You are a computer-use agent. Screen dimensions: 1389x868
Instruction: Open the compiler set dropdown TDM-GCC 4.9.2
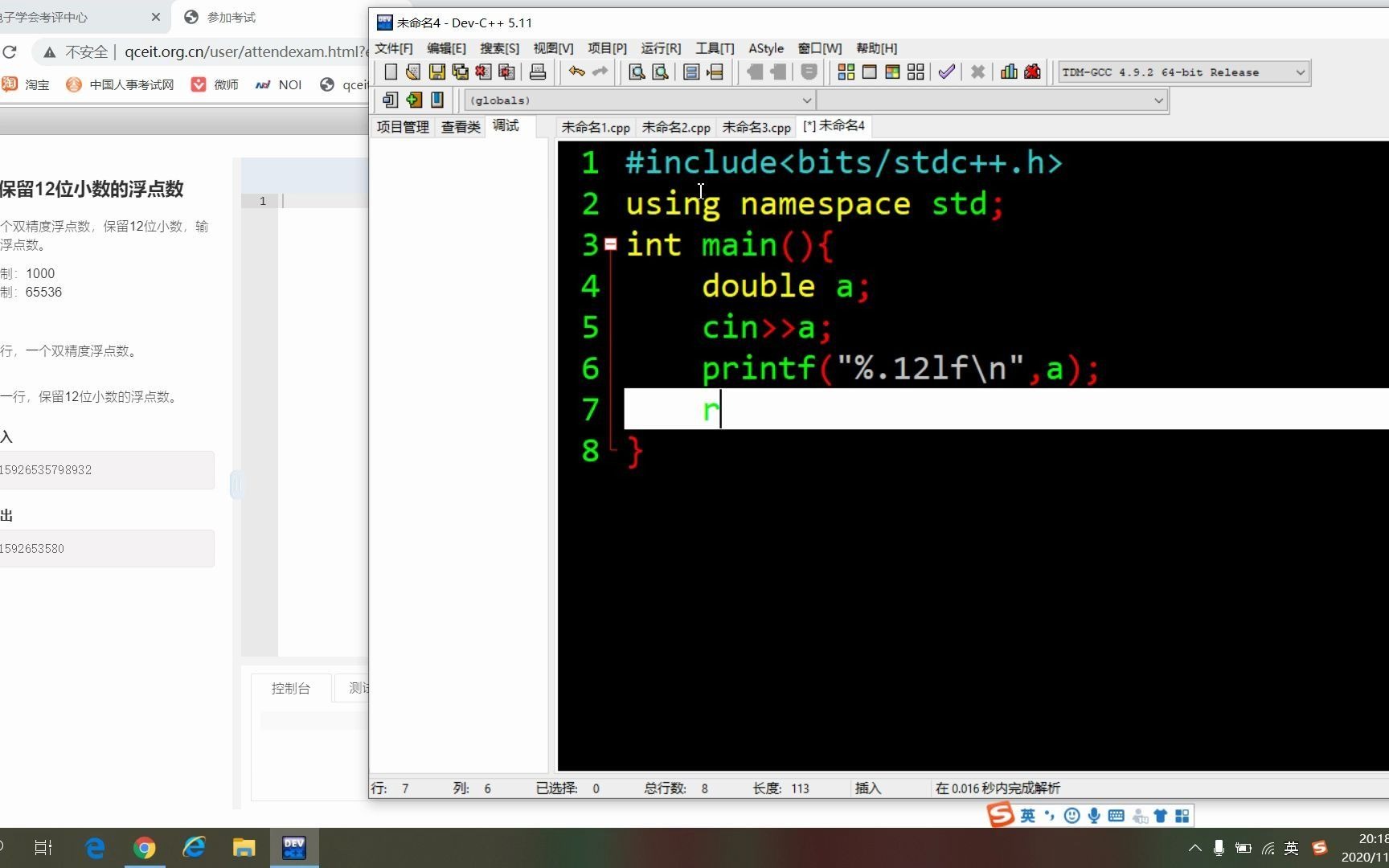click(1184, 72)
